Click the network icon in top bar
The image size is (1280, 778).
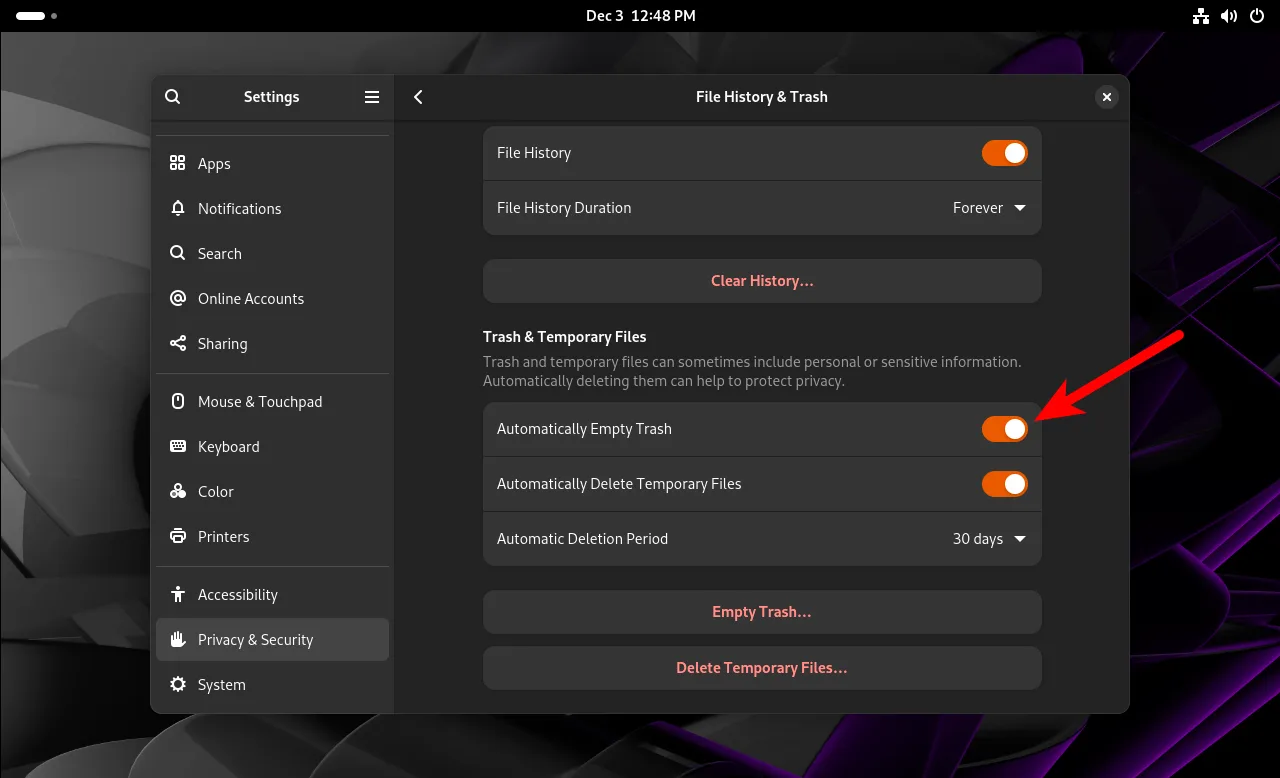pyautogui.click(x=1201, y=16)
